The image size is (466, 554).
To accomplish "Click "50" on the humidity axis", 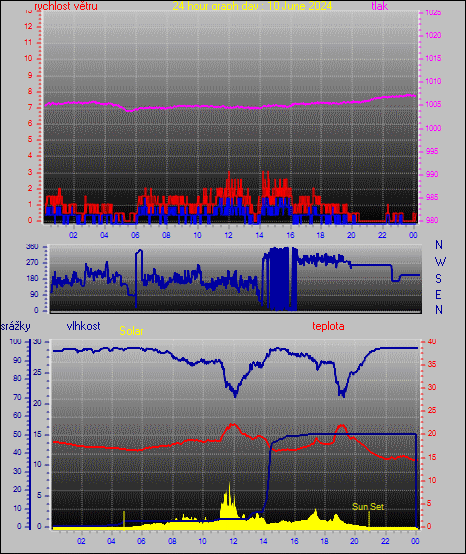I will click(17, 434).
